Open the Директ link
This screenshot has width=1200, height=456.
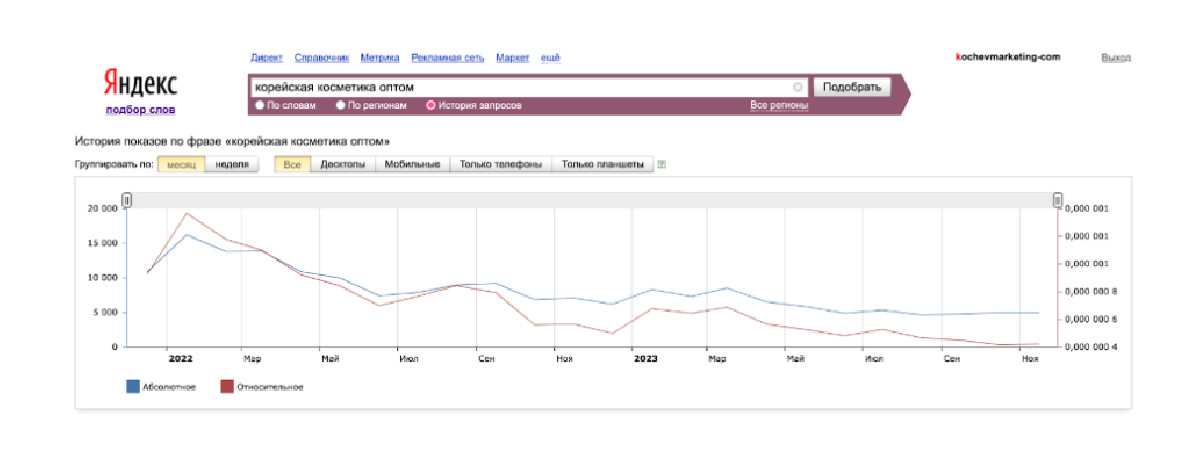(267, 58)
